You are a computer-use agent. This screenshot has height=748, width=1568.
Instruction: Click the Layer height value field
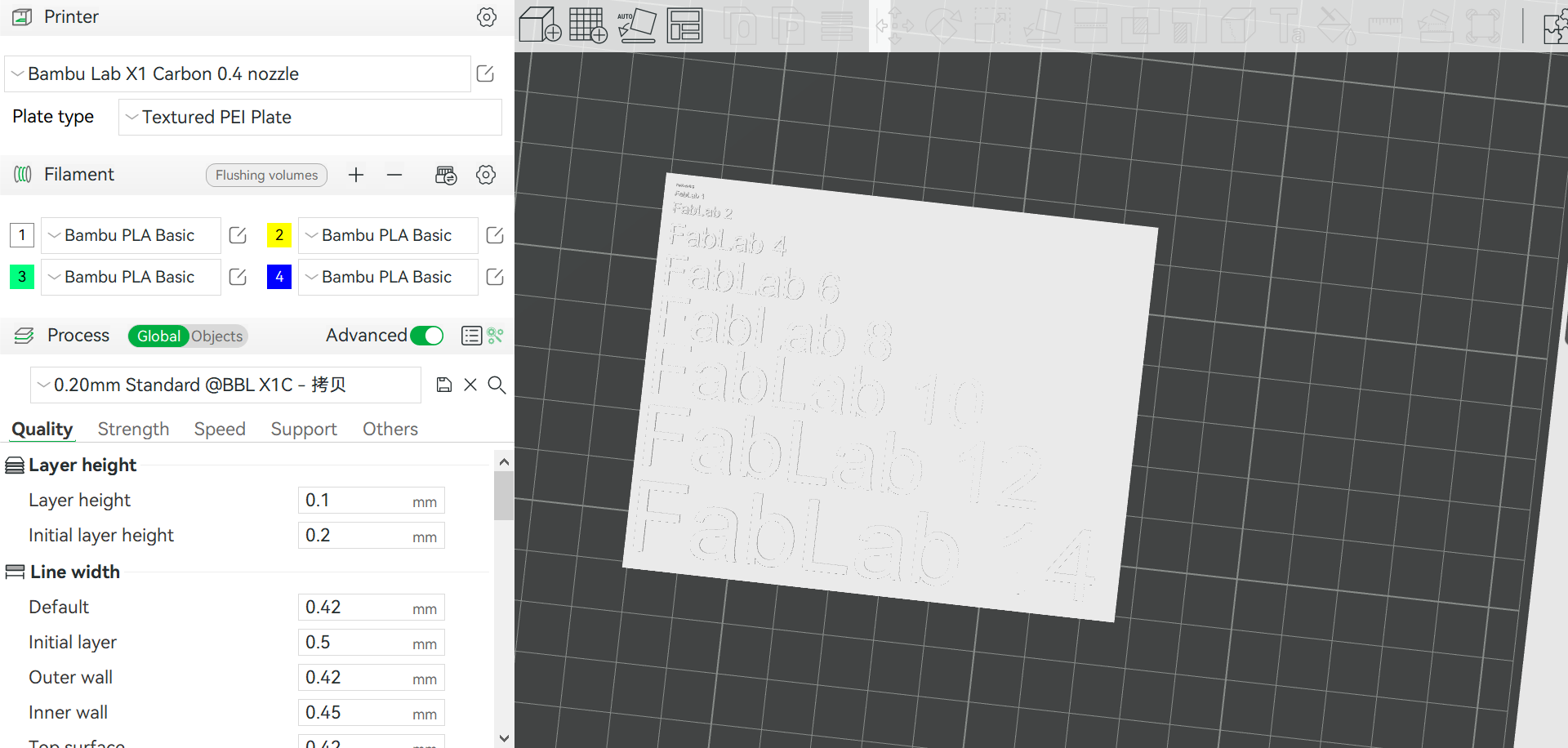(372, 501)
